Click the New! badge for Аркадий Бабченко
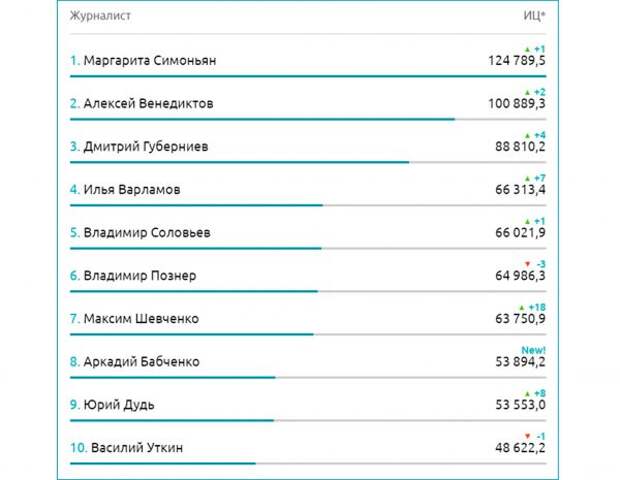Screen dimensions: 620x480 coord(533,350)
